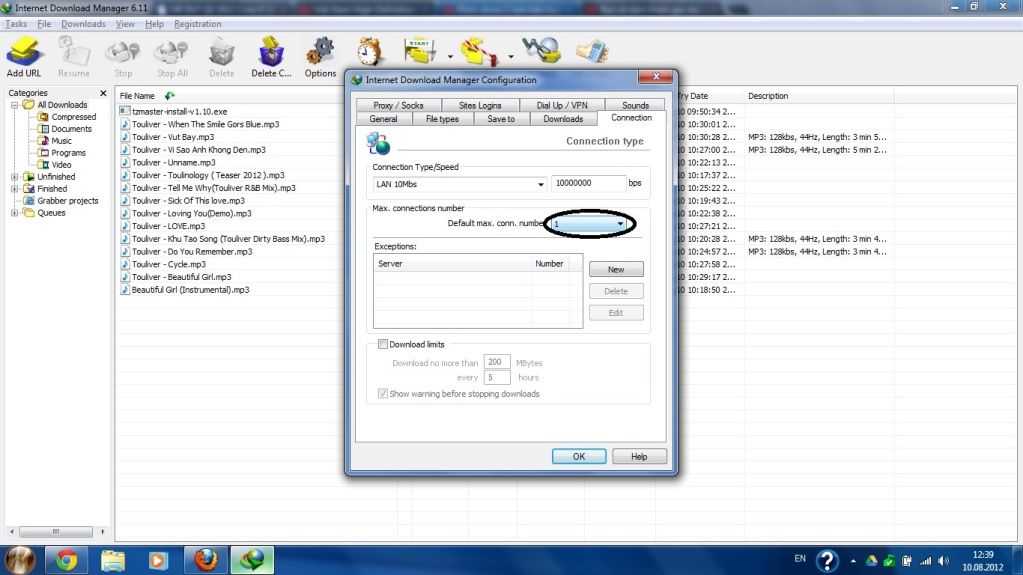Select the Documents category
The height and width of the screenshot is (575, 1023).
[71, 129]
